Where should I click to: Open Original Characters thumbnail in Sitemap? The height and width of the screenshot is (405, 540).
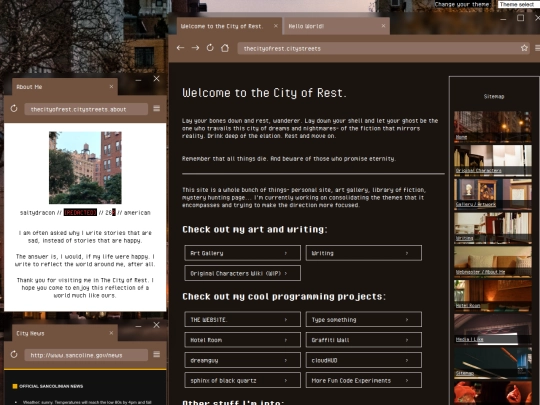(x=492, y=160)
